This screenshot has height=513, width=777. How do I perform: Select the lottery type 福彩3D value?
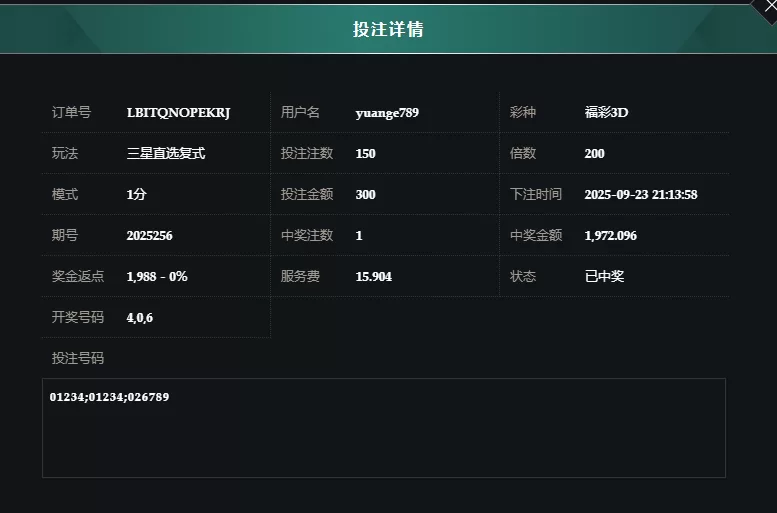[606, 112]
